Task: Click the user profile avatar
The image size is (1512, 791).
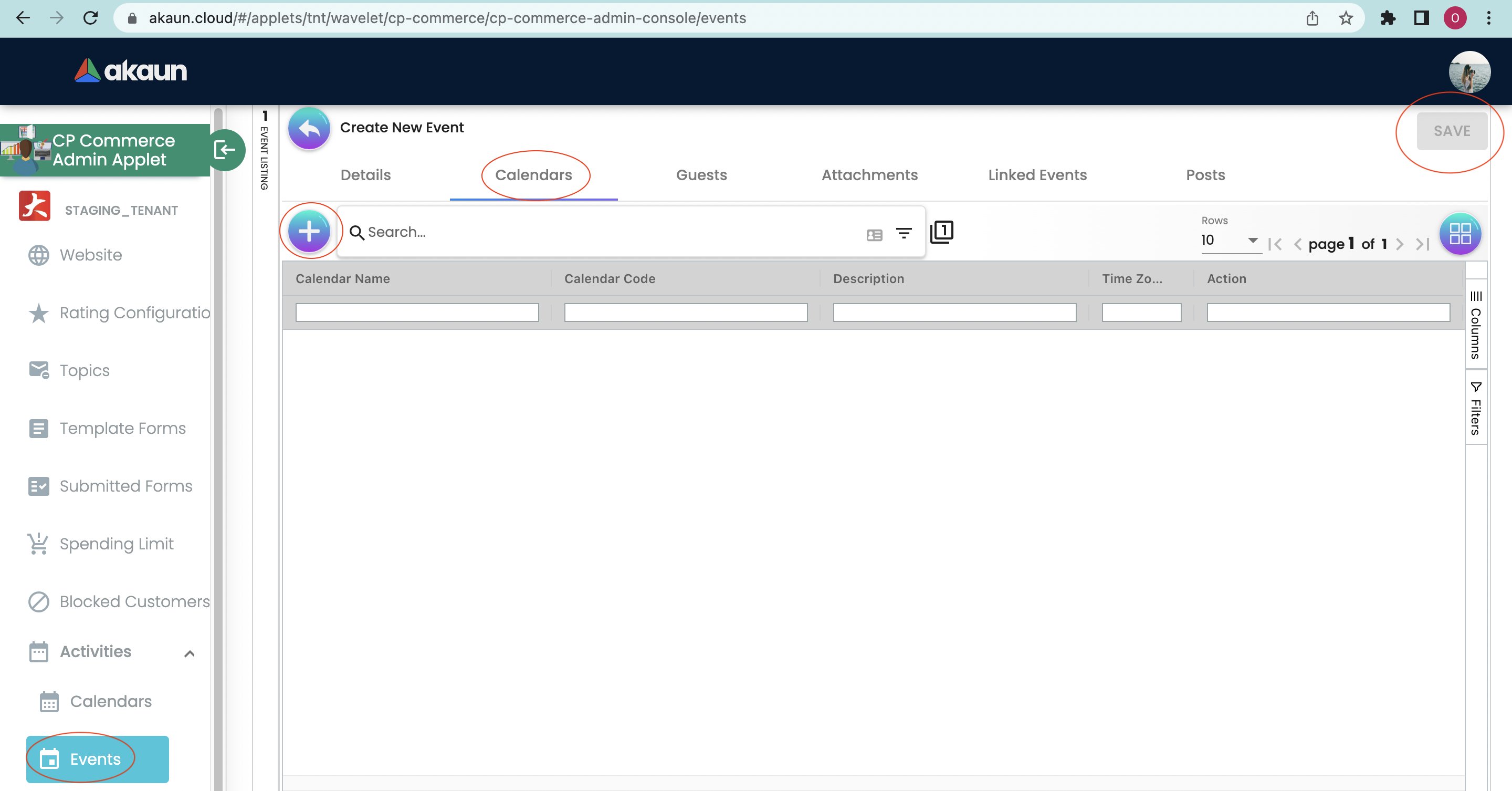Action: (1468, 71)
